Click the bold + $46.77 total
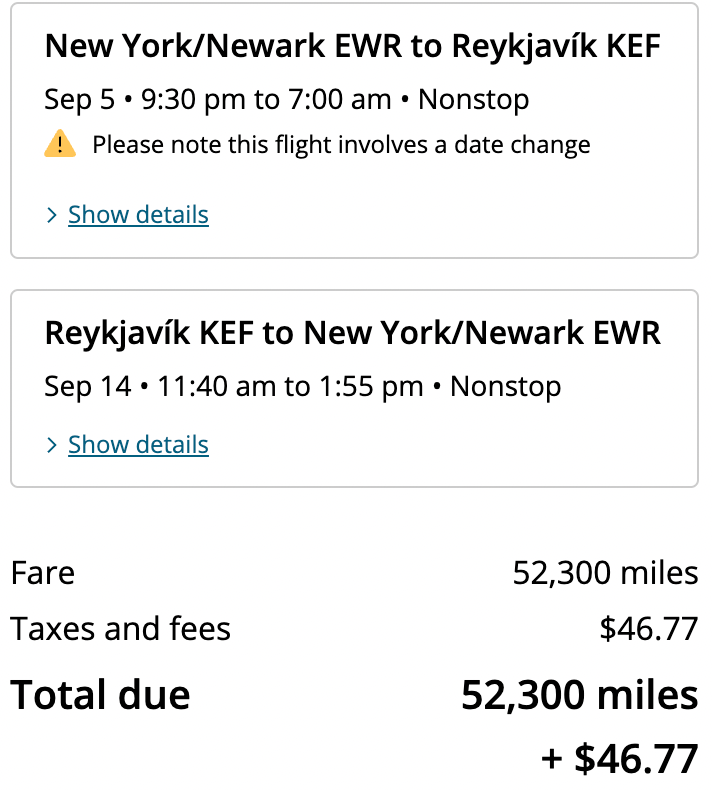Screen dimensions: 712x790 click(x=619, y=759)
